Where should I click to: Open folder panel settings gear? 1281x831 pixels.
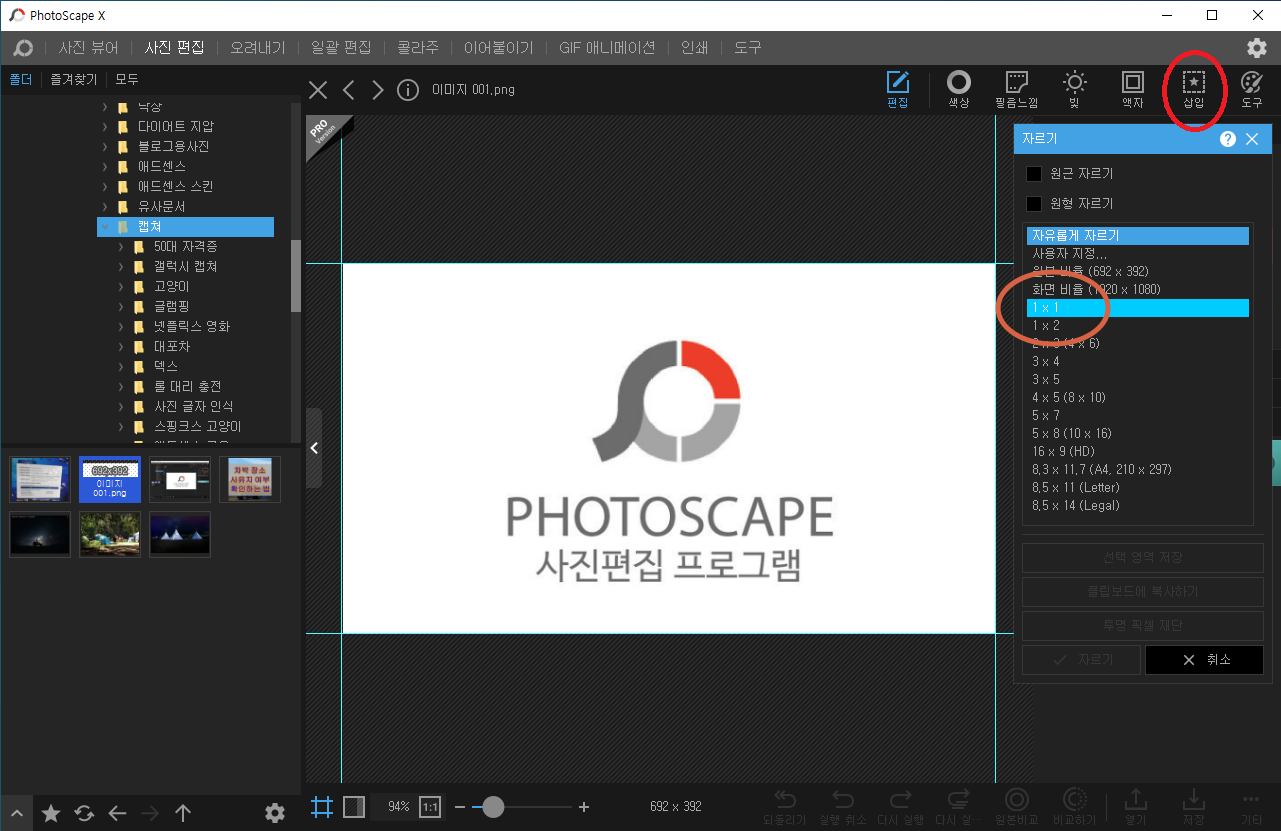[275, 813]
